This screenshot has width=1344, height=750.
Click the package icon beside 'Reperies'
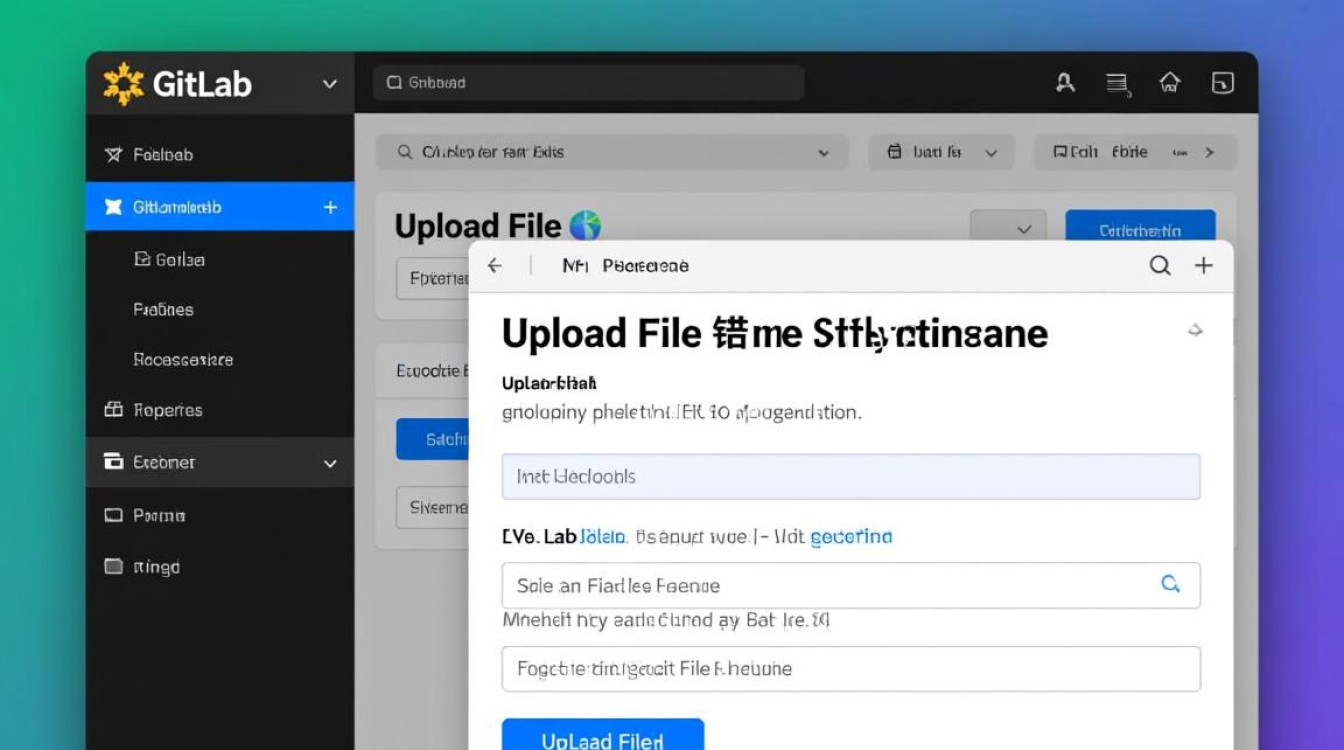113,410
